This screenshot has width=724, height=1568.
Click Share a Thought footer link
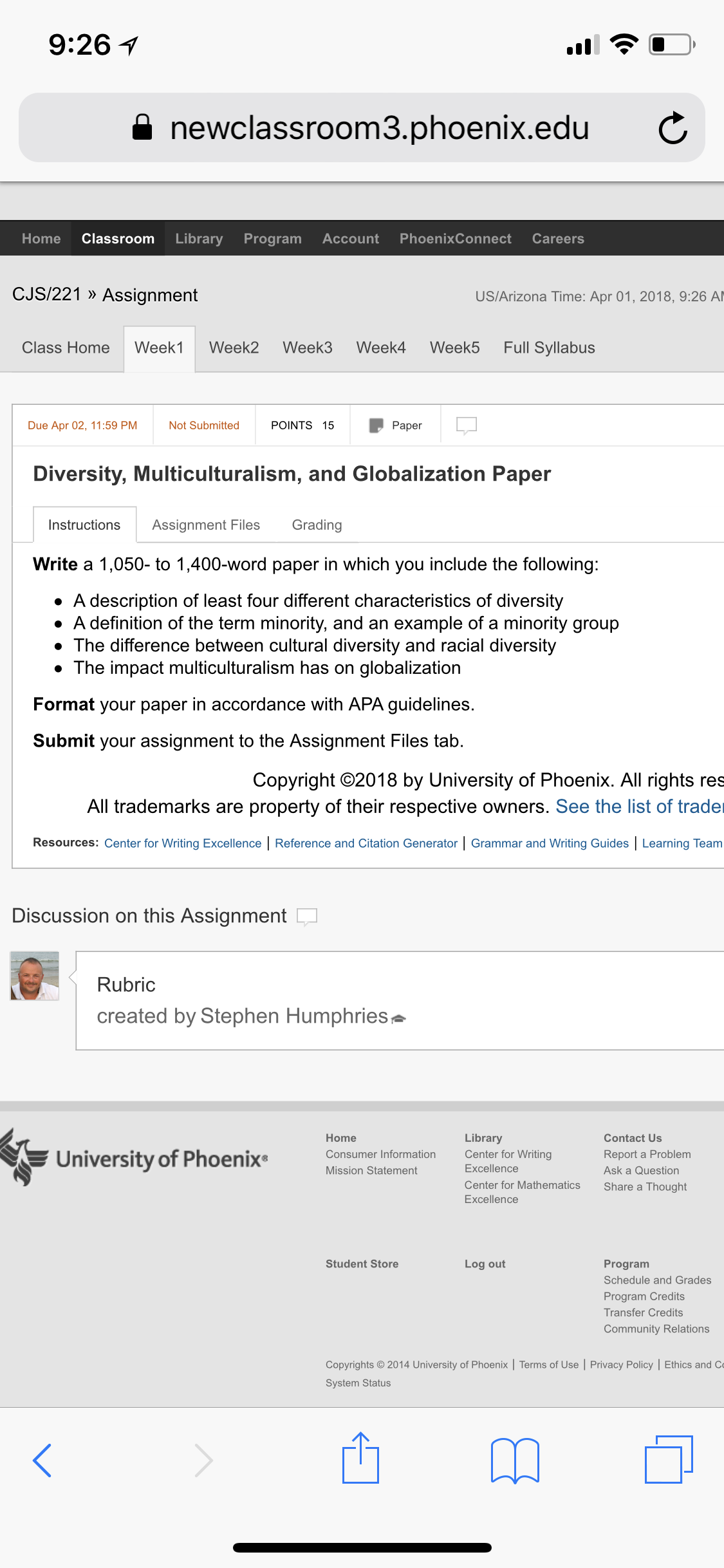coord(645,1186)
